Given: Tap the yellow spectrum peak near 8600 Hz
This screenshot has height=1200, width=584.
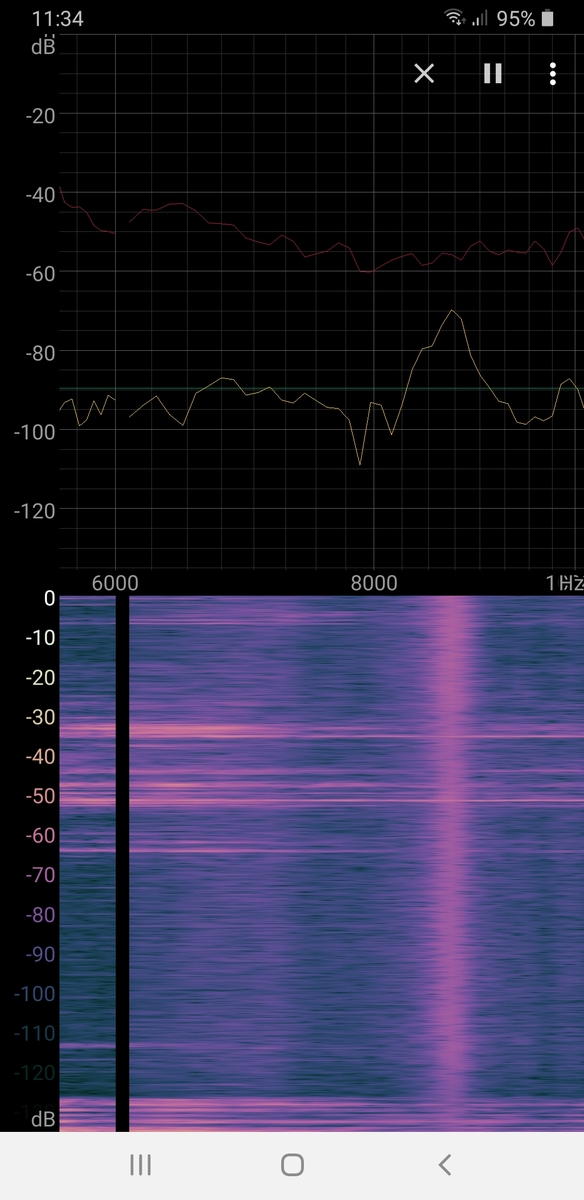Looking at the screenshot, I should coord(452,312).
